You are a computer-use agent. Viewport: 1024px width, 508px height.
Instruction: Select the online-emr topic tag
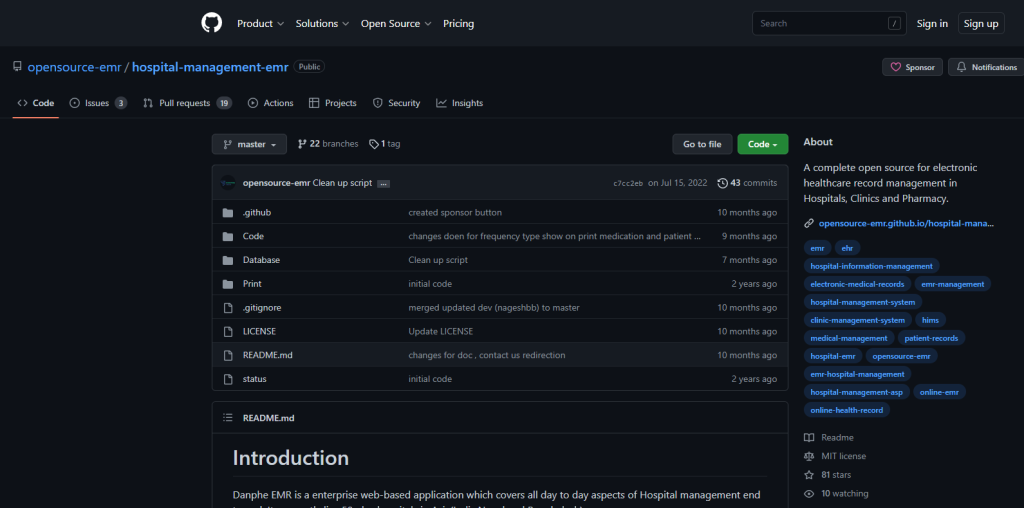tap(939, 392)
